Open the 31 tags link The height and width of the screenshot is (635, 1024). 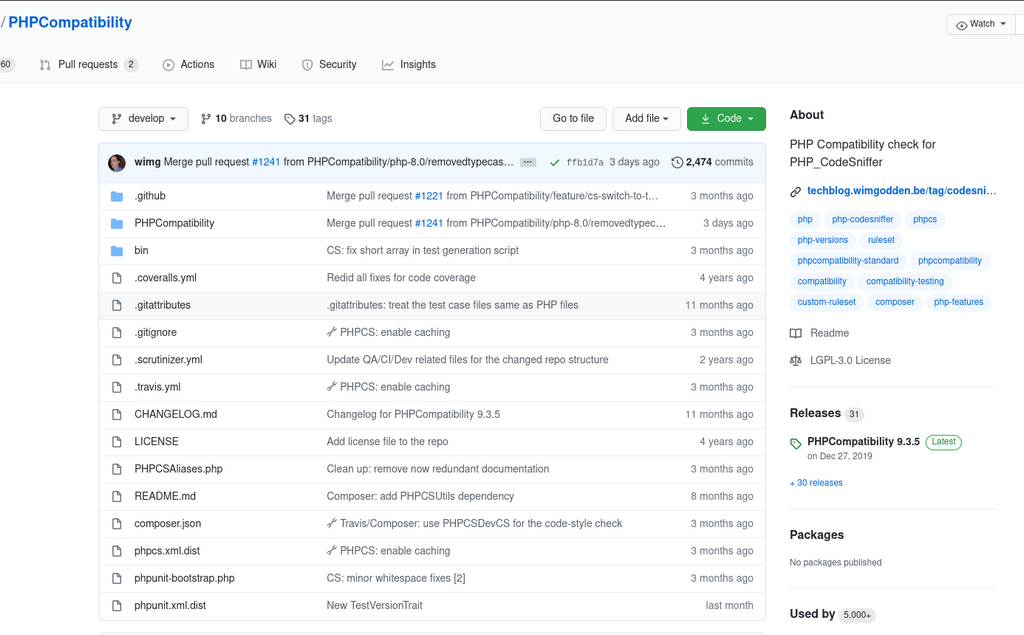pos(308,119)
